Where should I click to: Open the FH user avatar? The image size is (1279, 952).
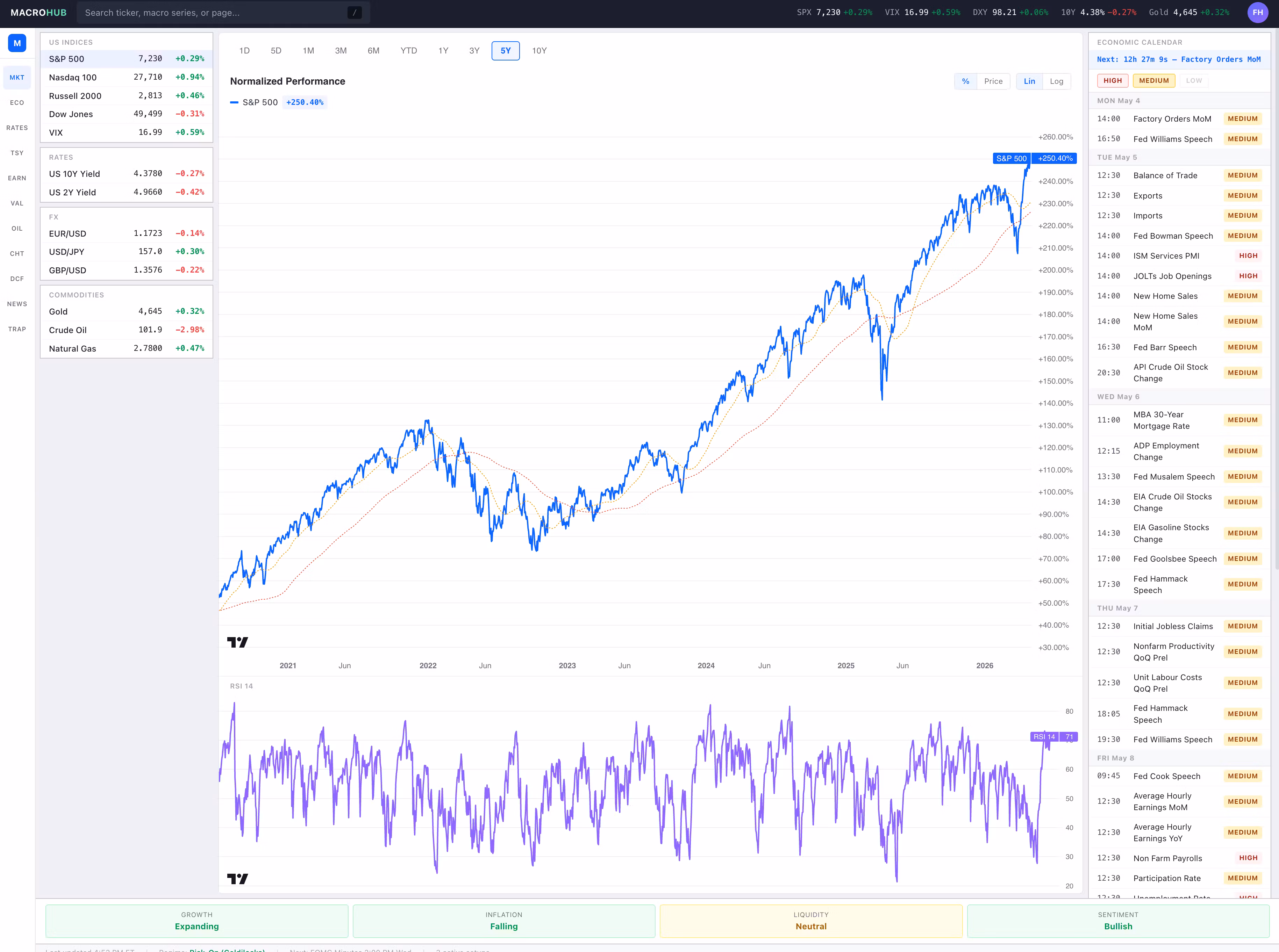click(x=1258, y=13)
